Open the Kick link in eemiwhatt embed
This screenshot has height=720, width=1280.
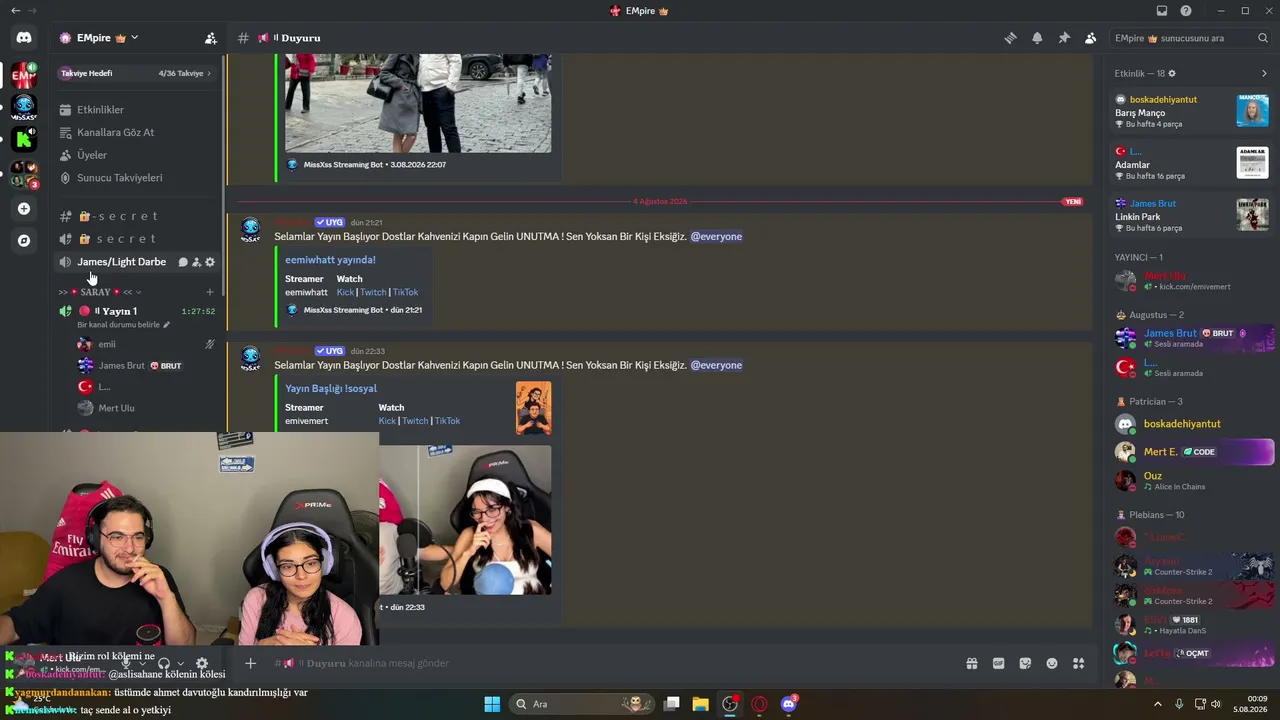pyautogui.click(x=345, y=292)
